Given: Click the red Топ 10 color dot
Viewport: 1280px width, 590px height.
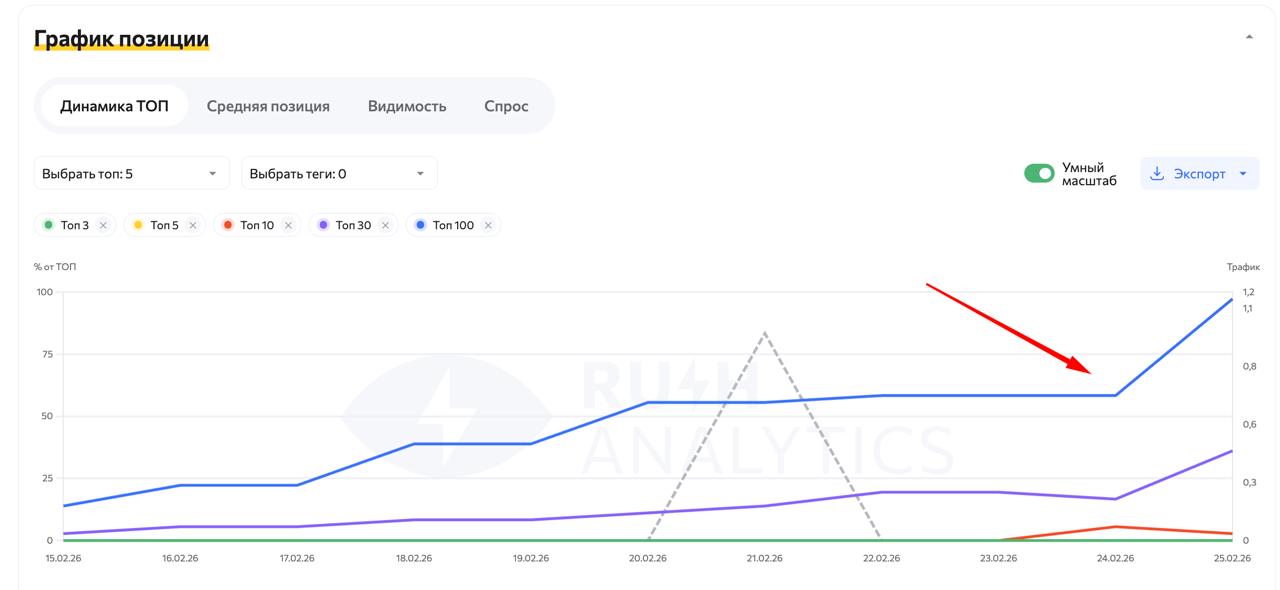Looking at the screenshot, I should [227, 225].
